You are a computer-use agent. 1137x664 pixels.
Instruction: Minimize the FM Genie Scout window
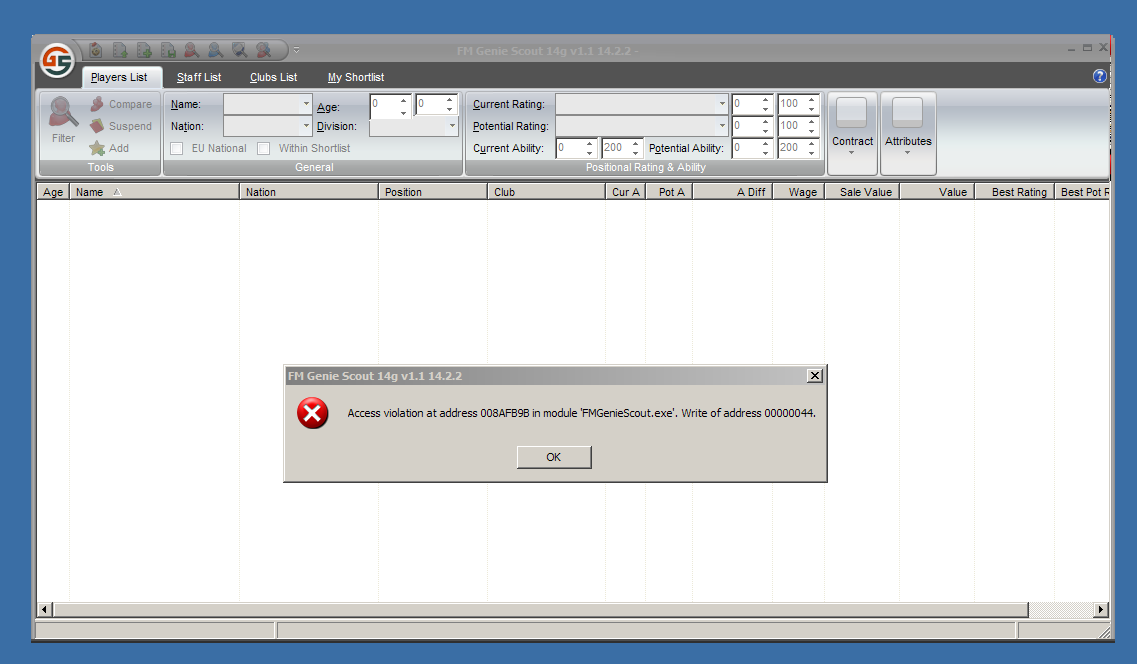coord(1071,49)
